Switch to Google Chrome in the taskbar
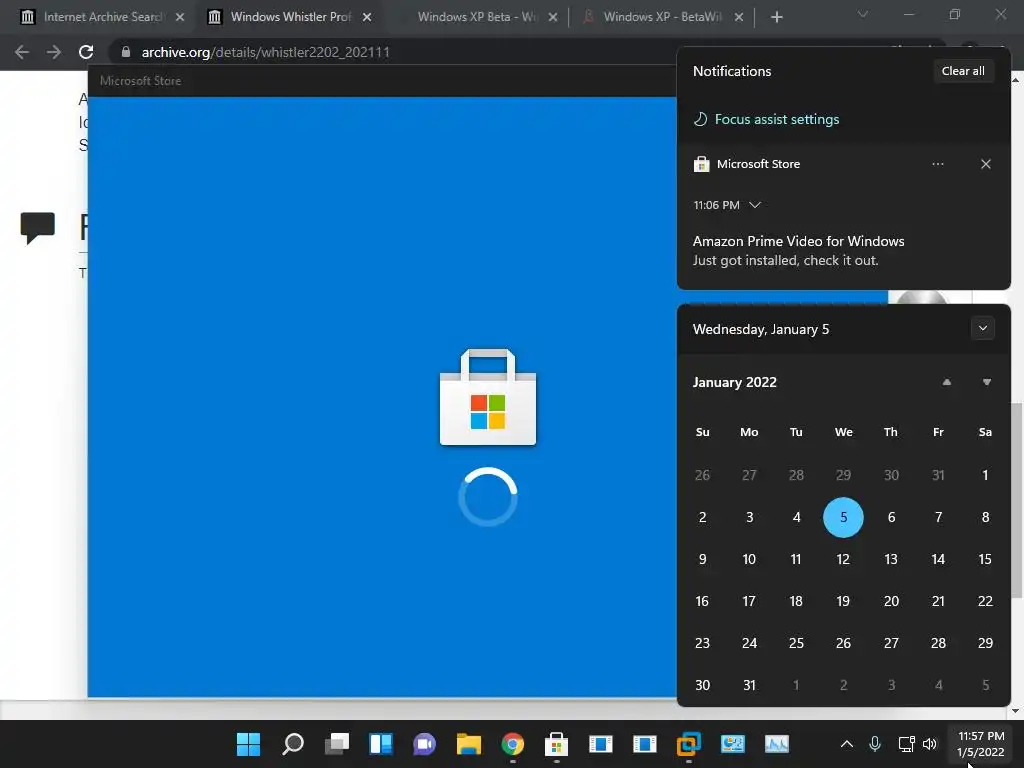Image resolution: width=1024 pixels, height=768 pixels. [513, 743]
